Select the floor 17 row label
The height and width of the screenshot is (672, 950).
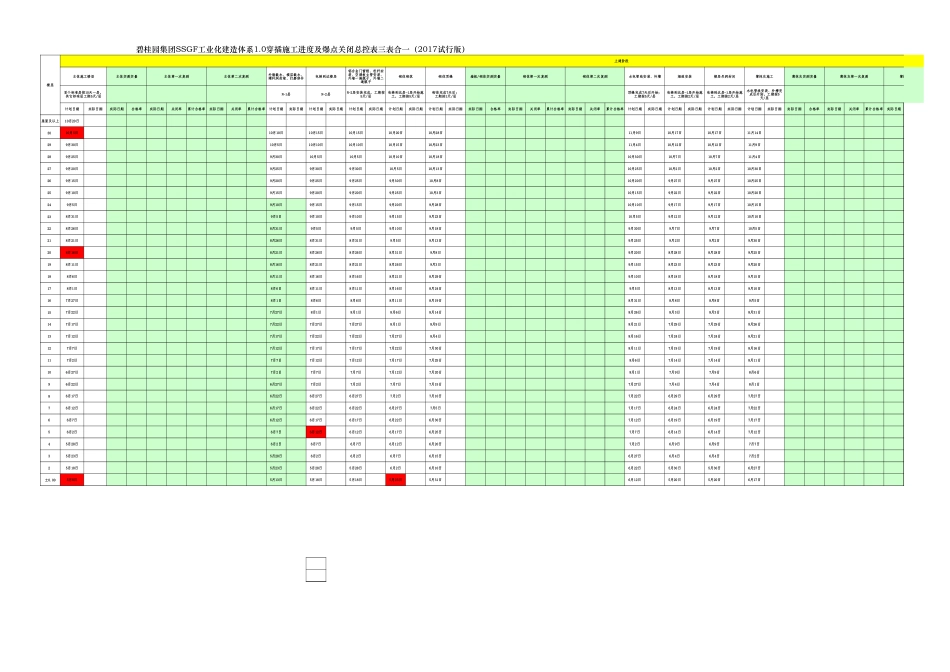(50, 288)
